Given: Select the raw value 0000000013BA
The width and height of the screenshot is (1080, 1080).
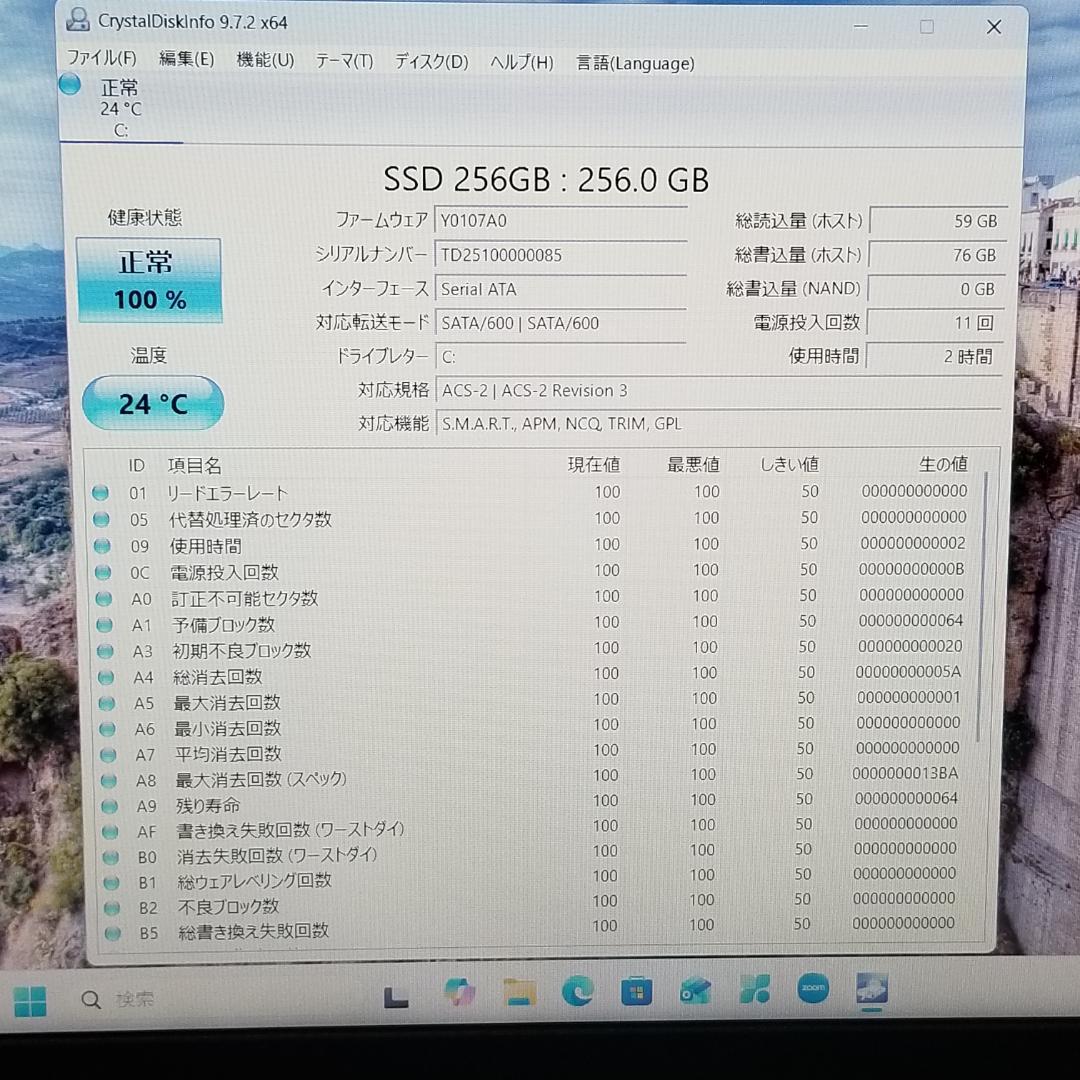Looking at the screenshot, I should point(905,773).
